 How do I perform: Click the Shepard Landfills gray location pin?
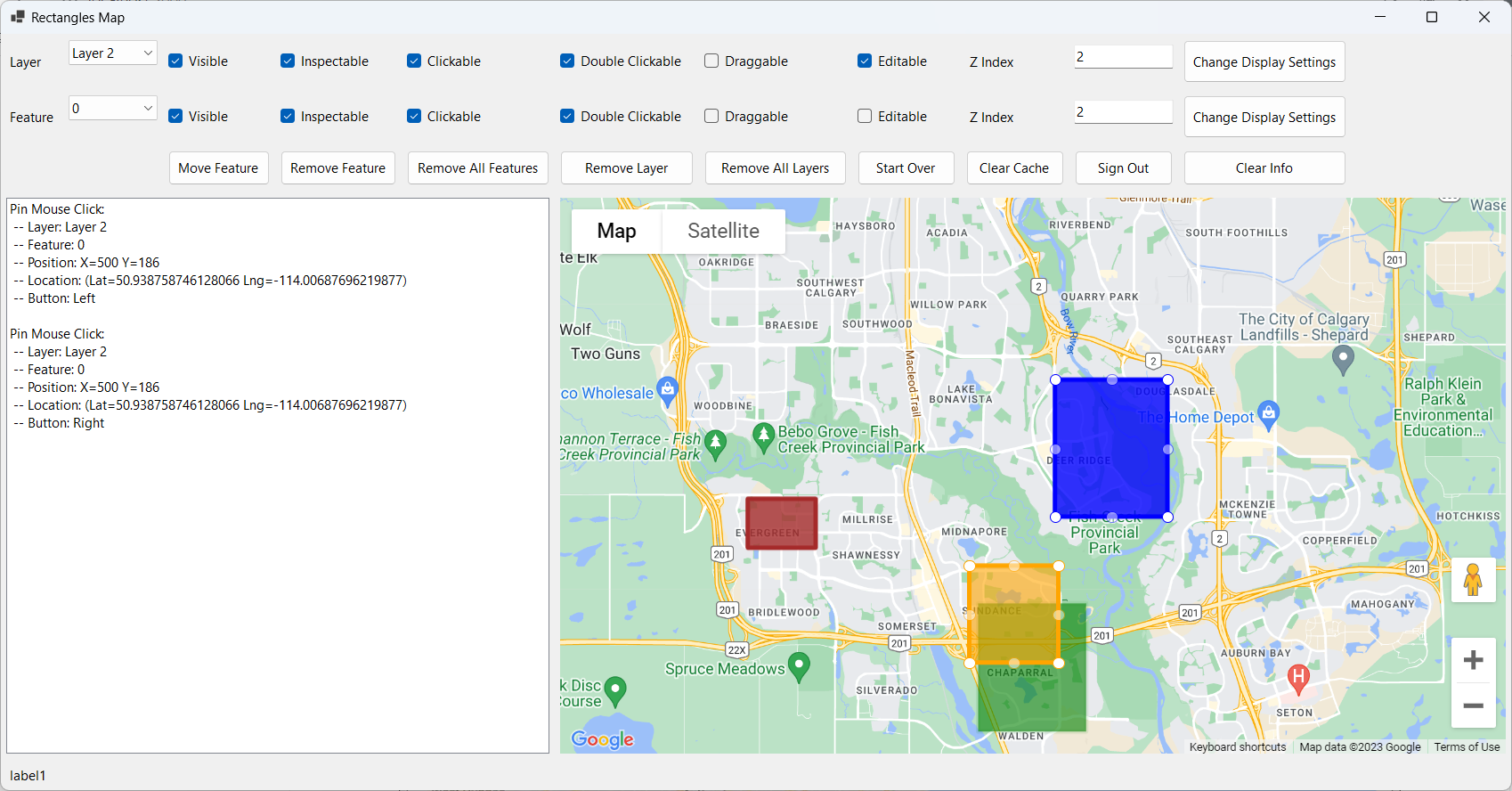(1343, 358)
